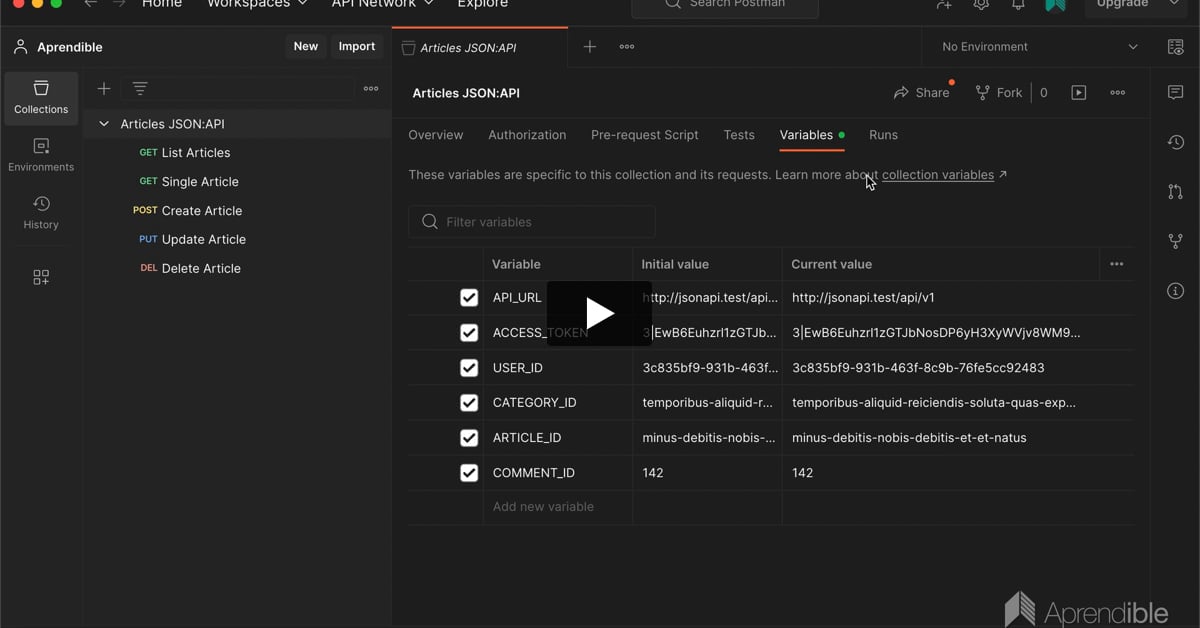Image resolution: width=1200 pixels, height=628 pixels.
Task: Click the Run collection play icon
Action: pos(1079,93)
